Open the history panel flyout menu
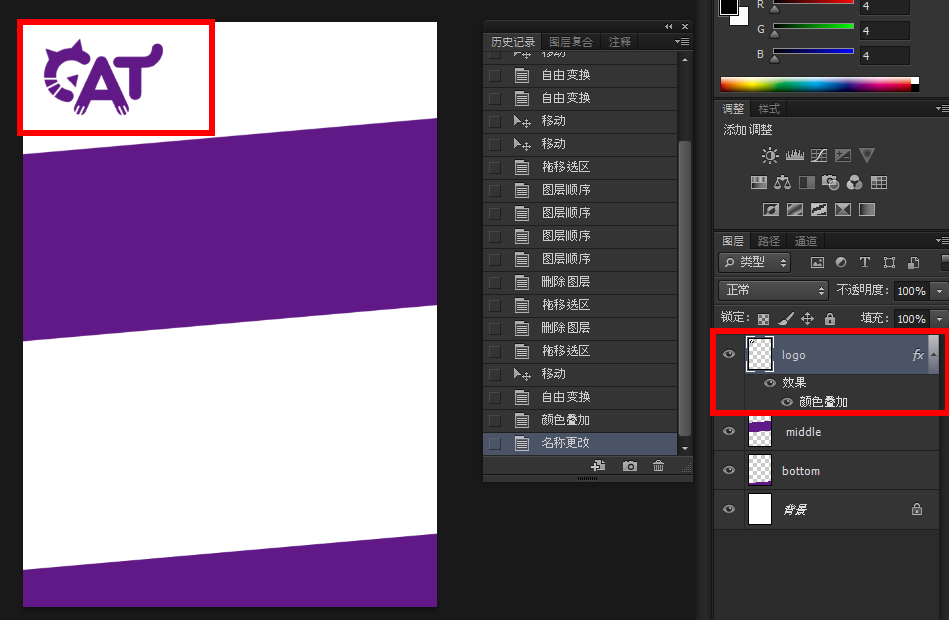The width and height of the screenshot is (949, 620). 682,42
